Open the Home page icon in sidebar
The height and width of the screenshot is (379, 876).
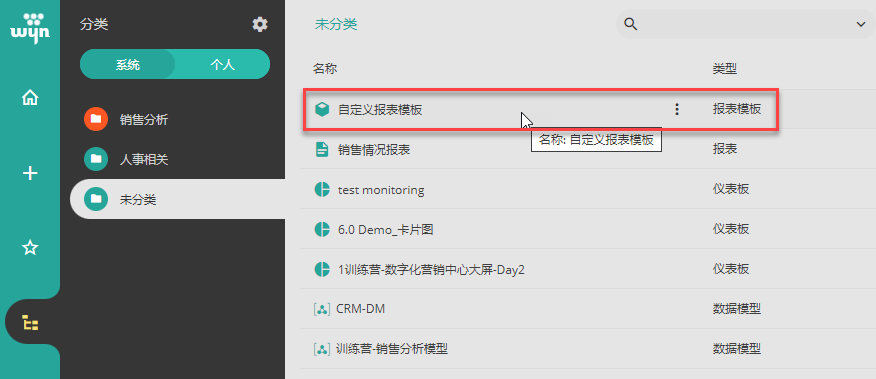click(30, 98)
